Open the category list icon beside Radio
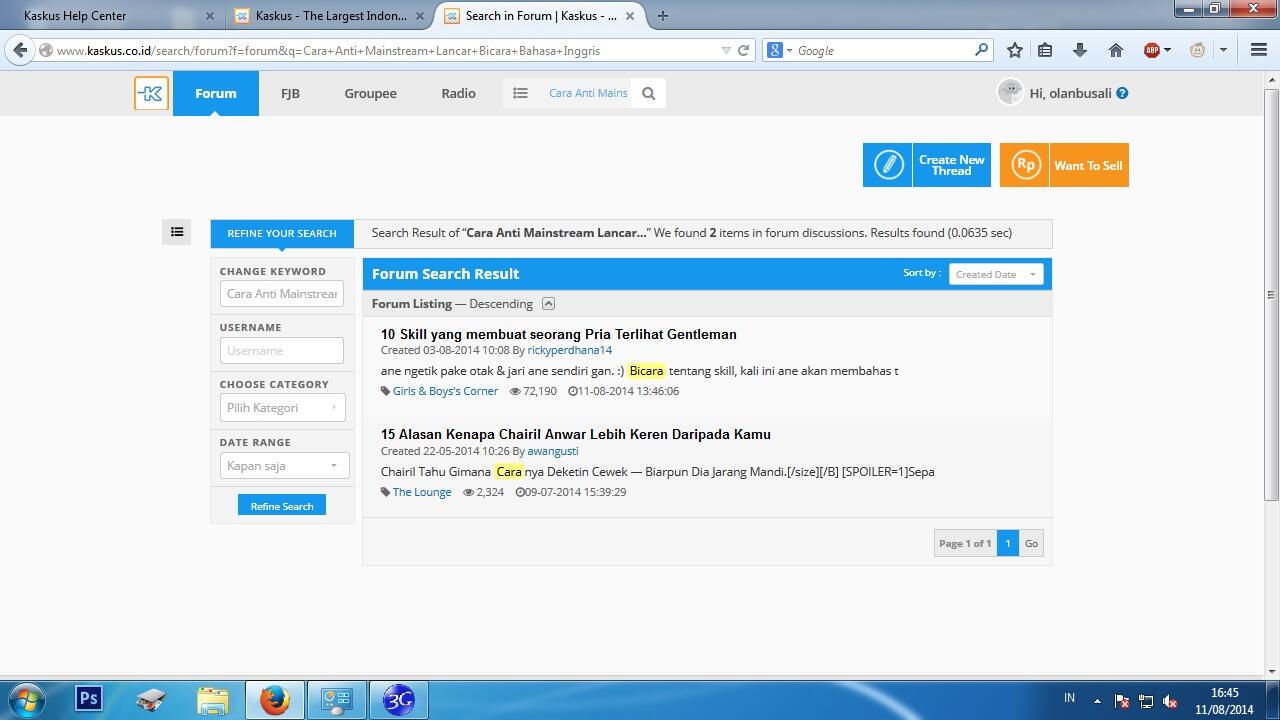 520,93
